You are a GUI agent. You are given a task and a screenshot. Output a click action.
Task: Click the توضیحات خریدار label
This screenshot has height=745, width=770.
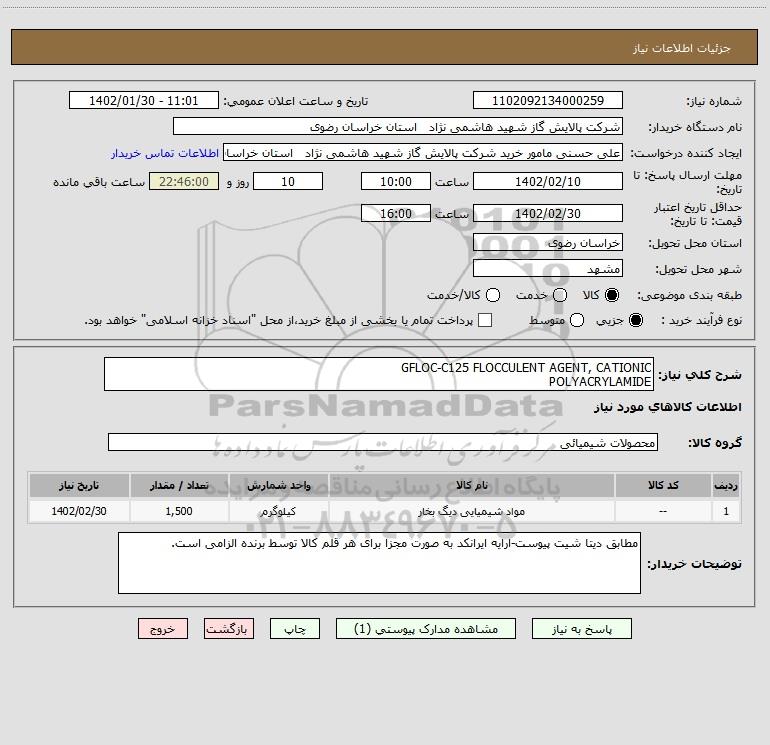pos(694,564)
